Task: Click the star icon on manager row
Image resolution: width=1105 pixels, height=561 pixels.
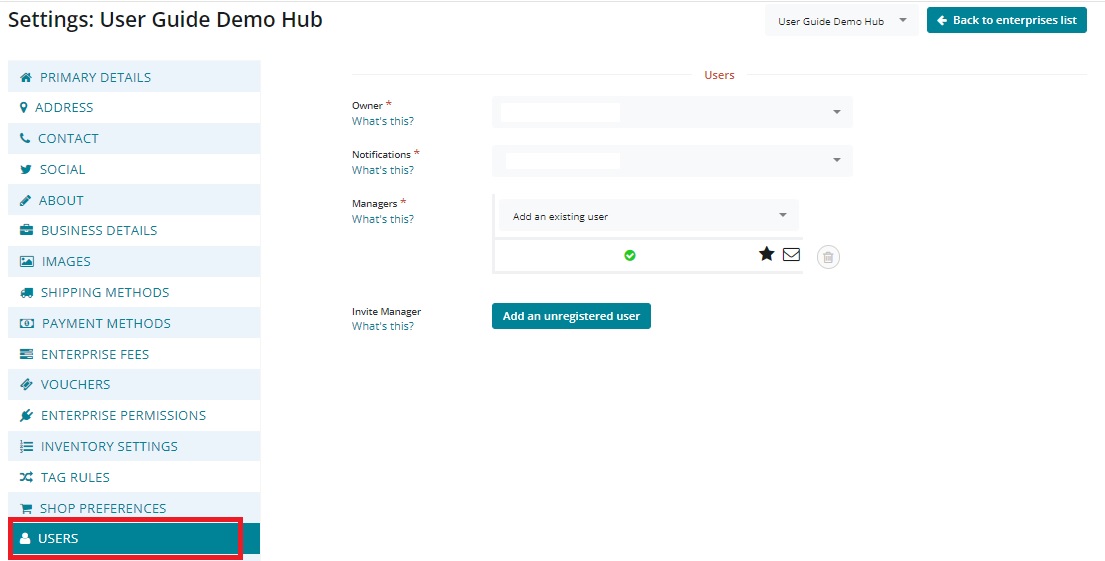Action: pos(766,254)
